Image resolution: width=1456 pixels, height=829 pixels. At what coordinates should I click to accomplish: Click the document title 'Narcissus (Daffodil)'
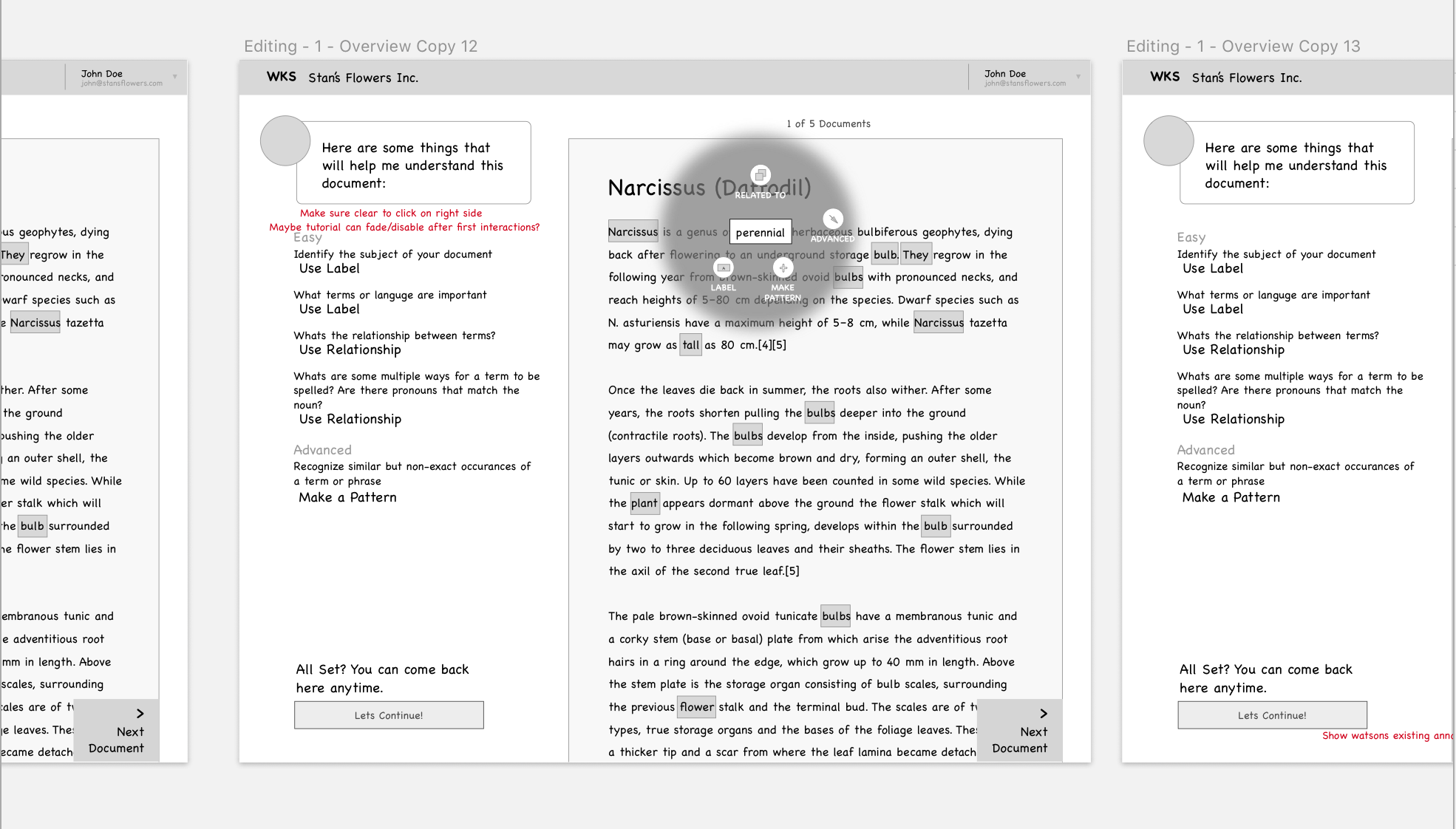[x=710, y=188]
